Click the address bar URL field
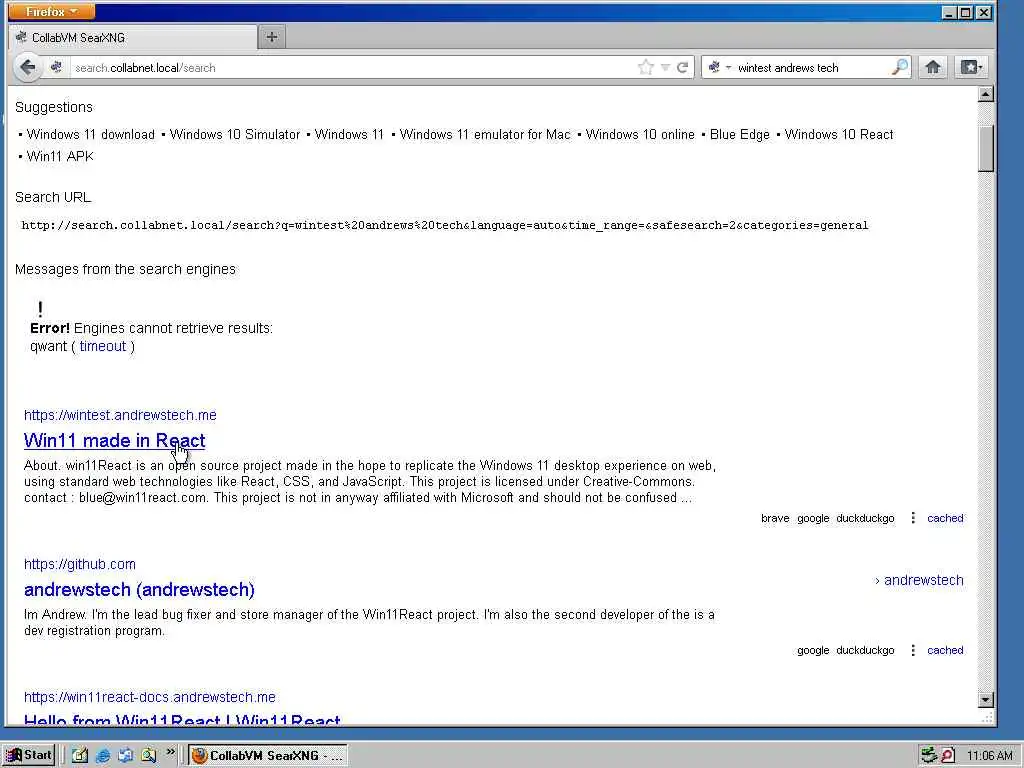1024x768 pixels. (x=353, y=67)
